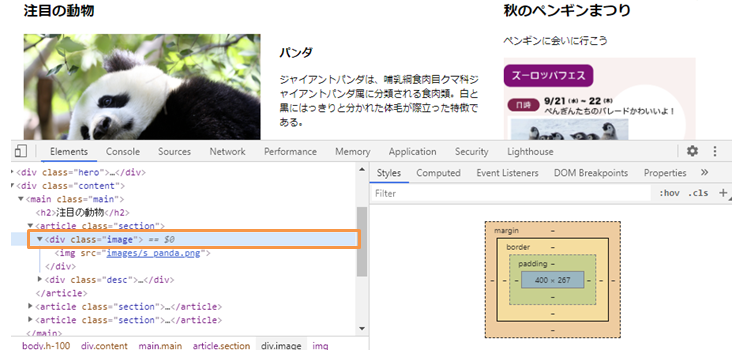
Task: Open the Performance tab
Action: pyautogui.click(x=290, y=152)
